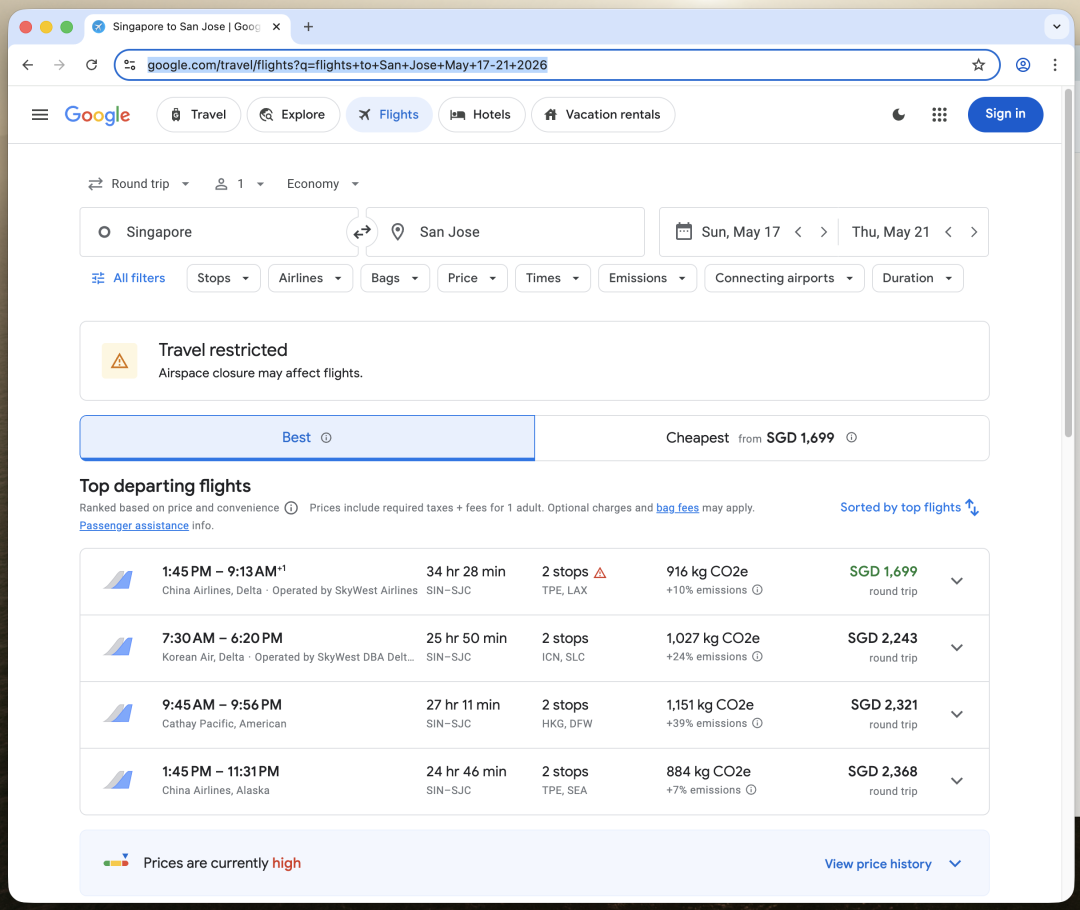1080x910 pixels.
Task: Open return date Thu, May 21
Action: point(890,232)
